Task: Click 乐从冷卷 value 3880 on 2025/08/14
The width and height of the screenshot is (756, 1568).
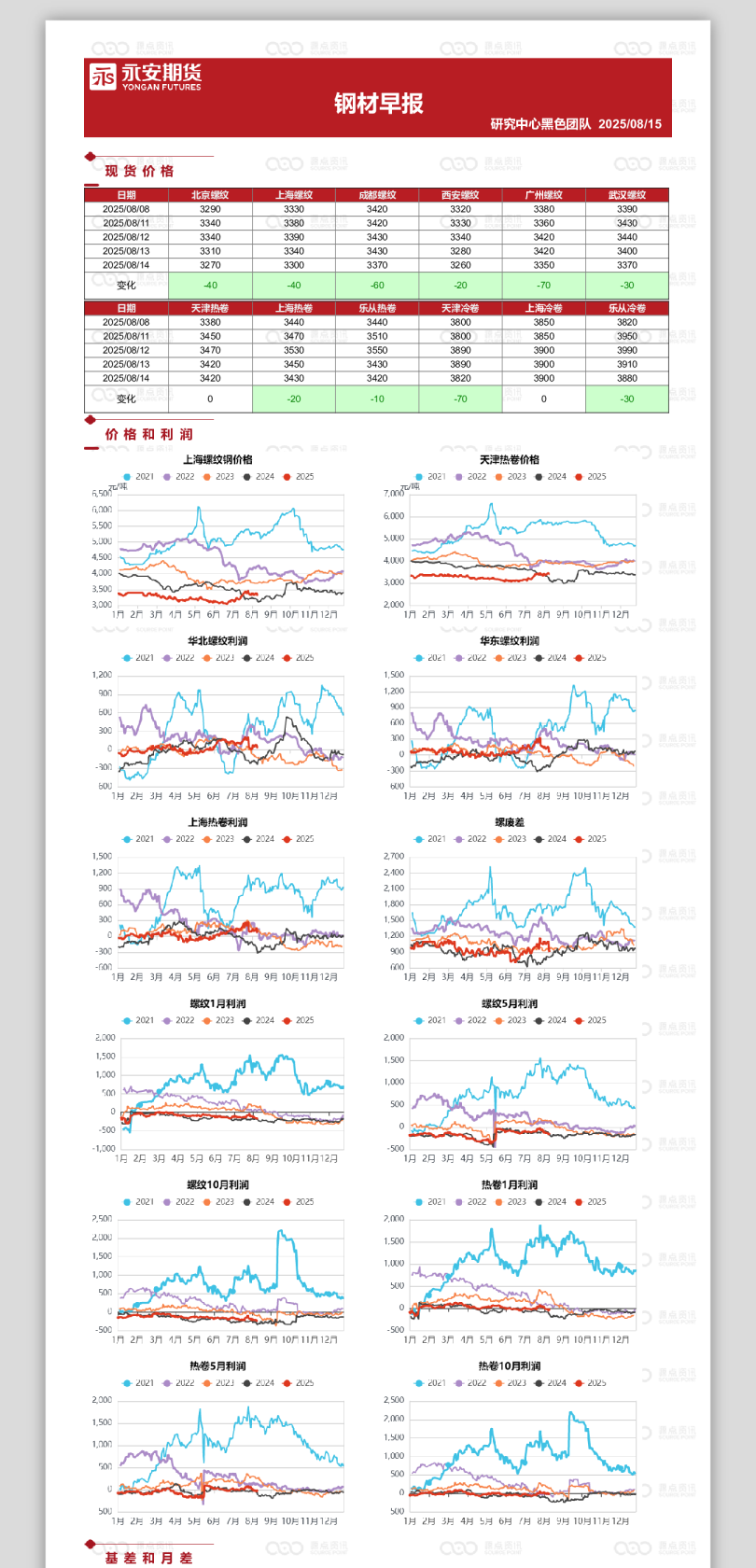Action: coord(627,378)
